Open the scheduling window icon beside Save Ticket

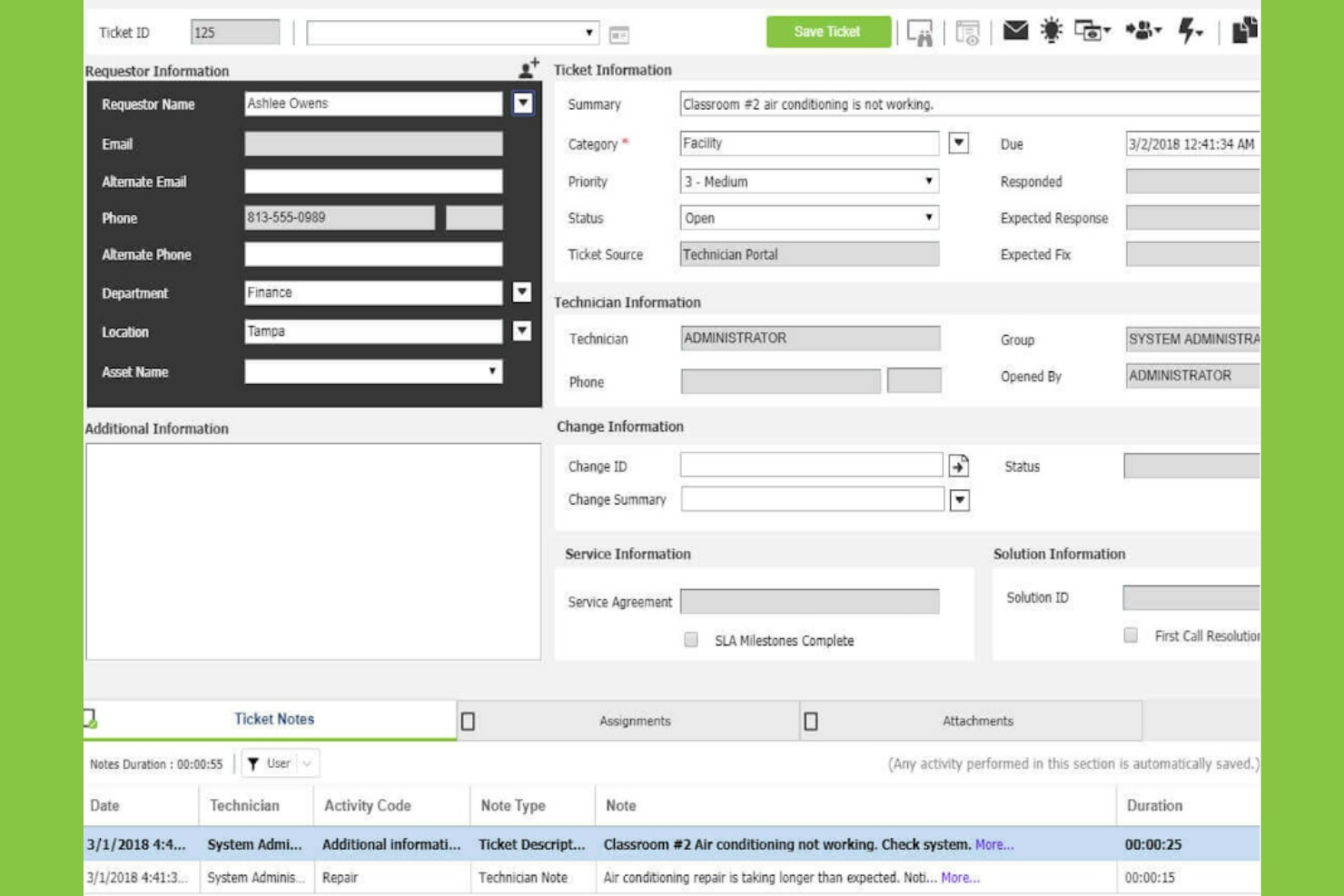pos(967,33)
